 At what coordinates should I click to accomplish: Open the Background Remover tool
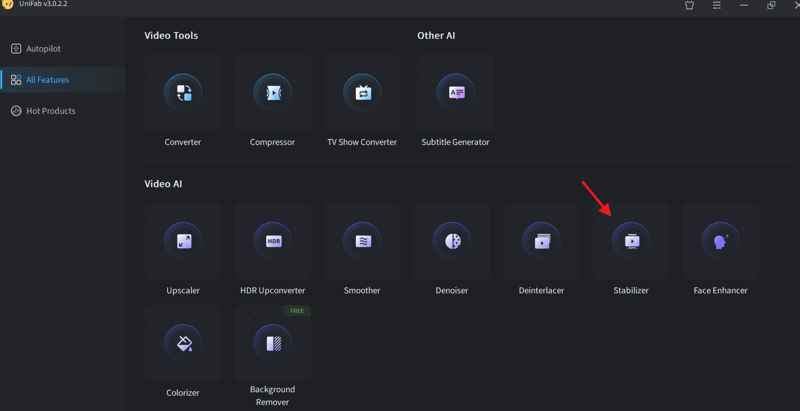click(273, 344)
